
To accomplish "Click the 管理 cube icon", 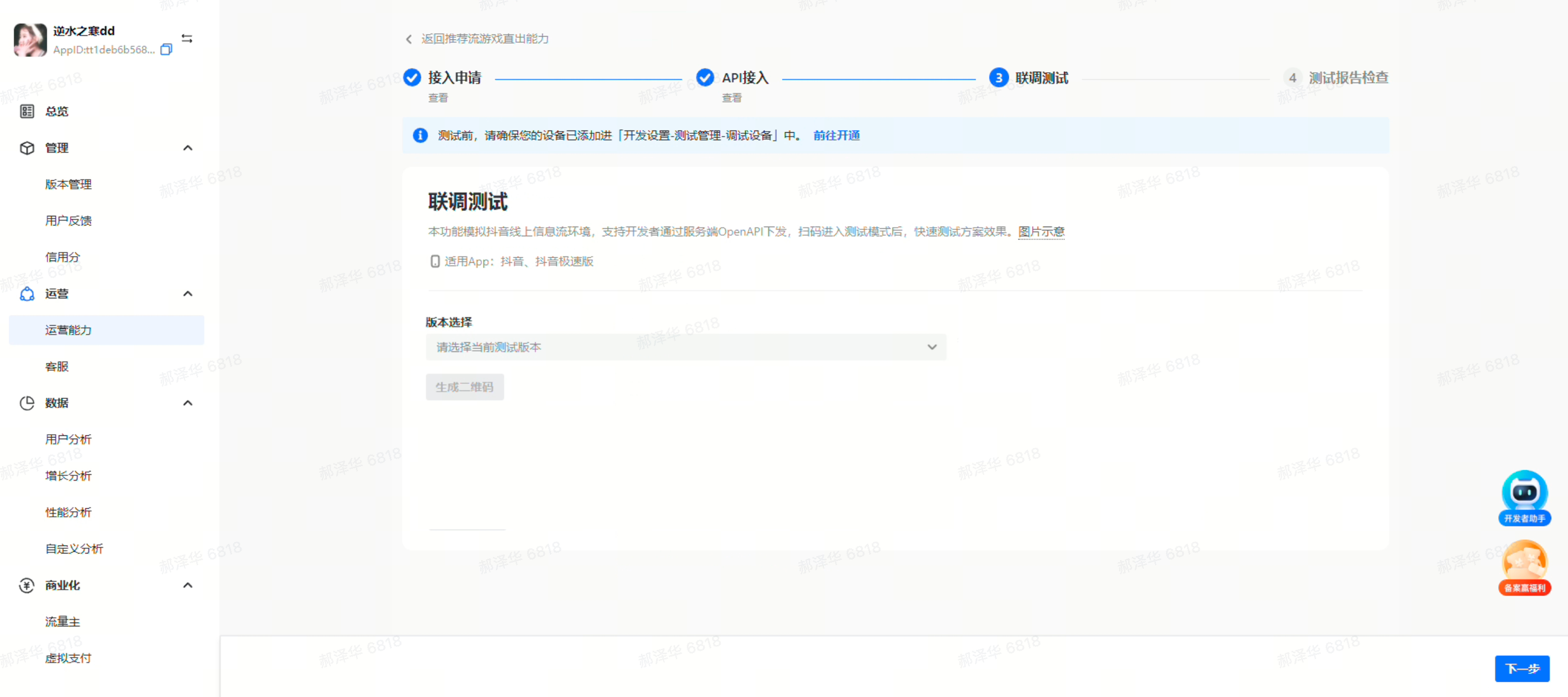I will (x=27, y=147).
